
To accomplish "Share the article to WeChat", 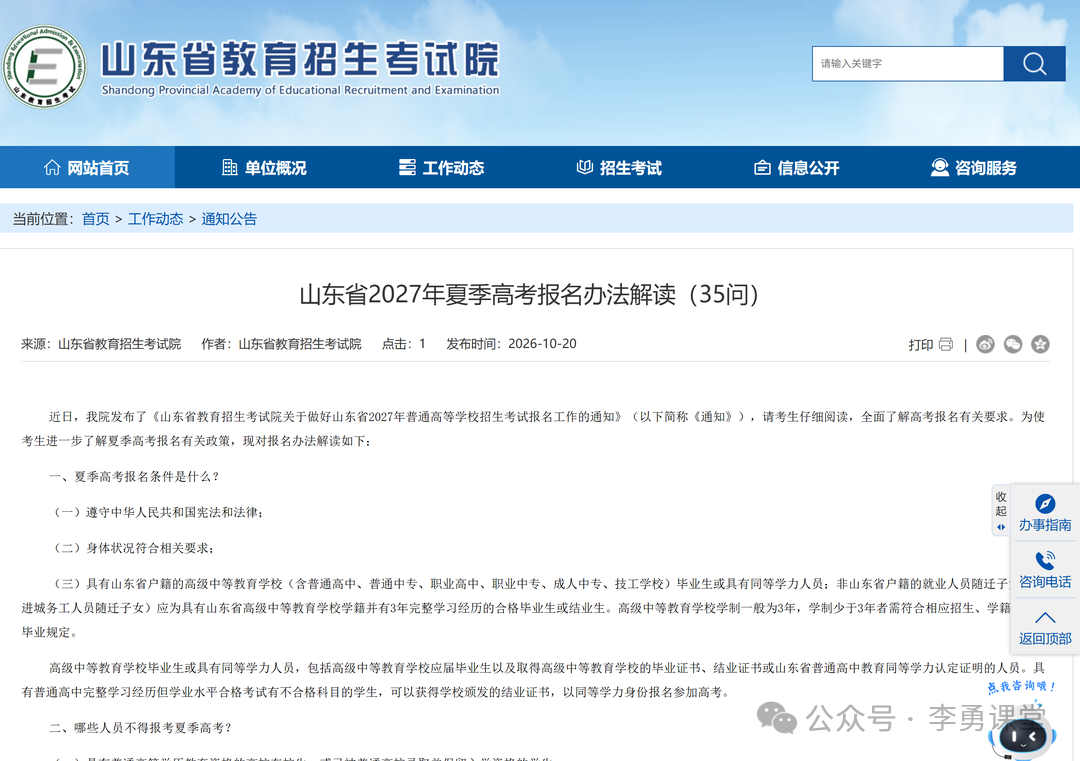I will coord(1013,344).
